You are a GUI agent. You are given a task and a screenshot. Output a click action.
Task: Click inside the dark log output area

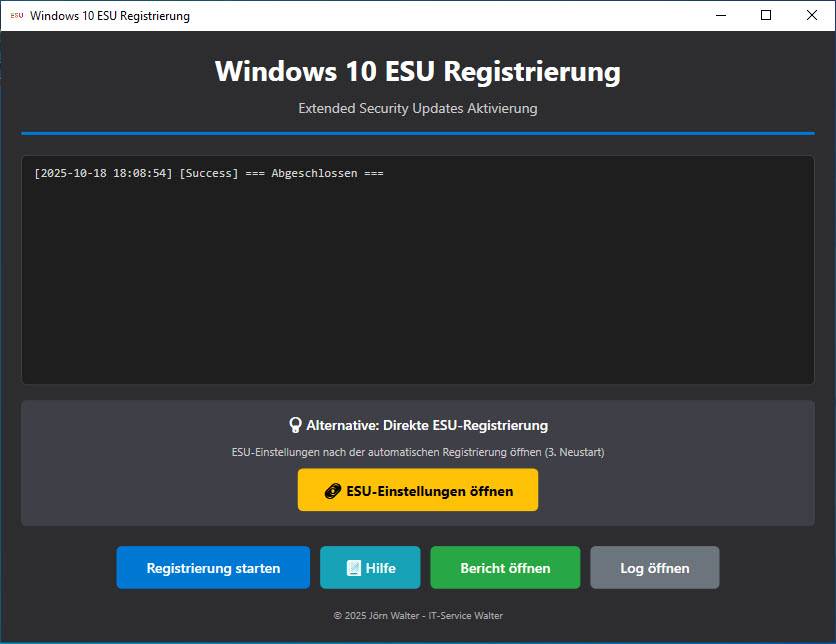pyautogui.click(x=417, y=280)
